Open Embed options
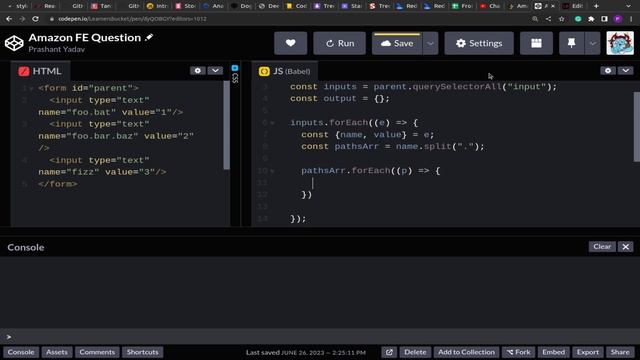 click(553, 352)
